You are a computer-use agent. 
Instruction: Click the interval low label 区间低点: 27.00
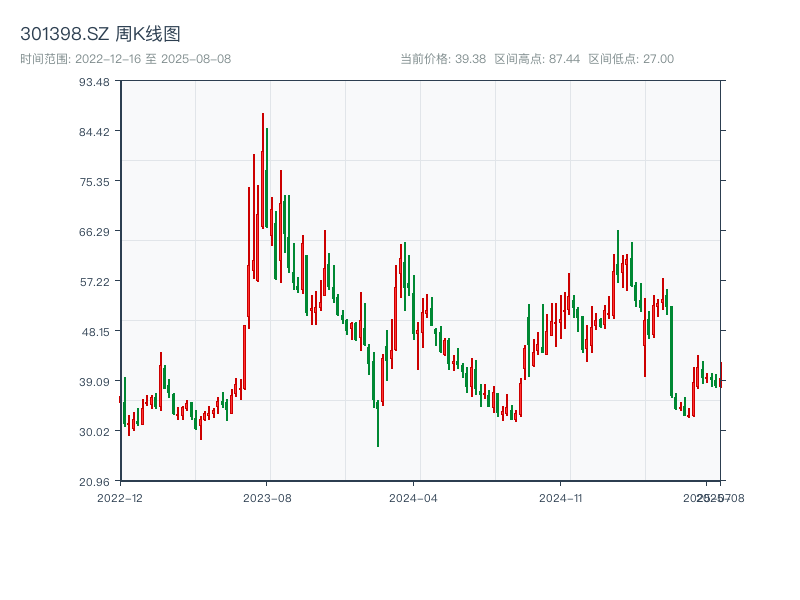(x=631, y=59)
